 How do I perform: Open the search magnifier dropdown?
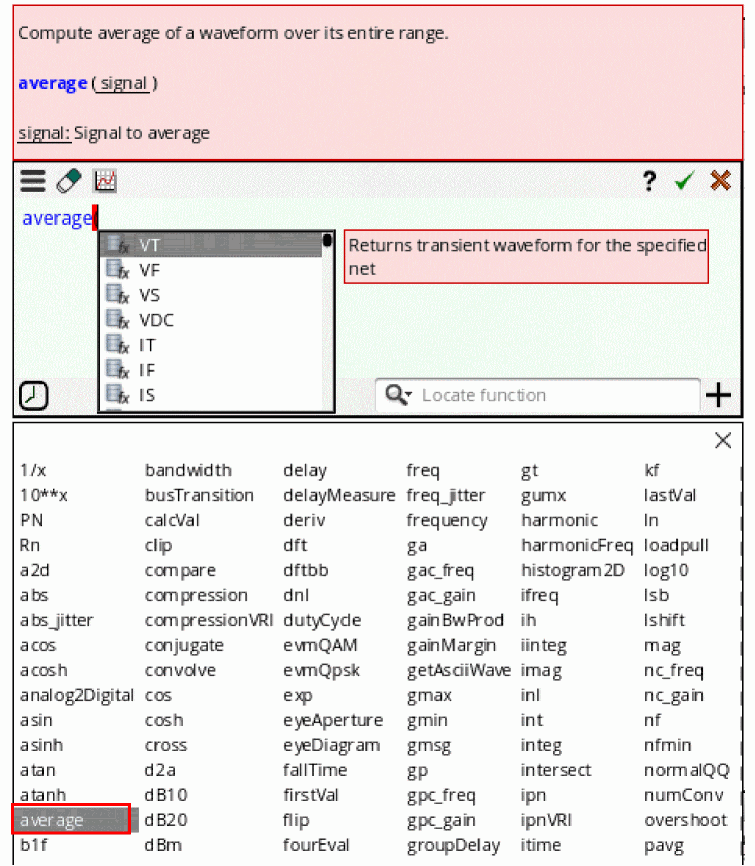(398, 395)
